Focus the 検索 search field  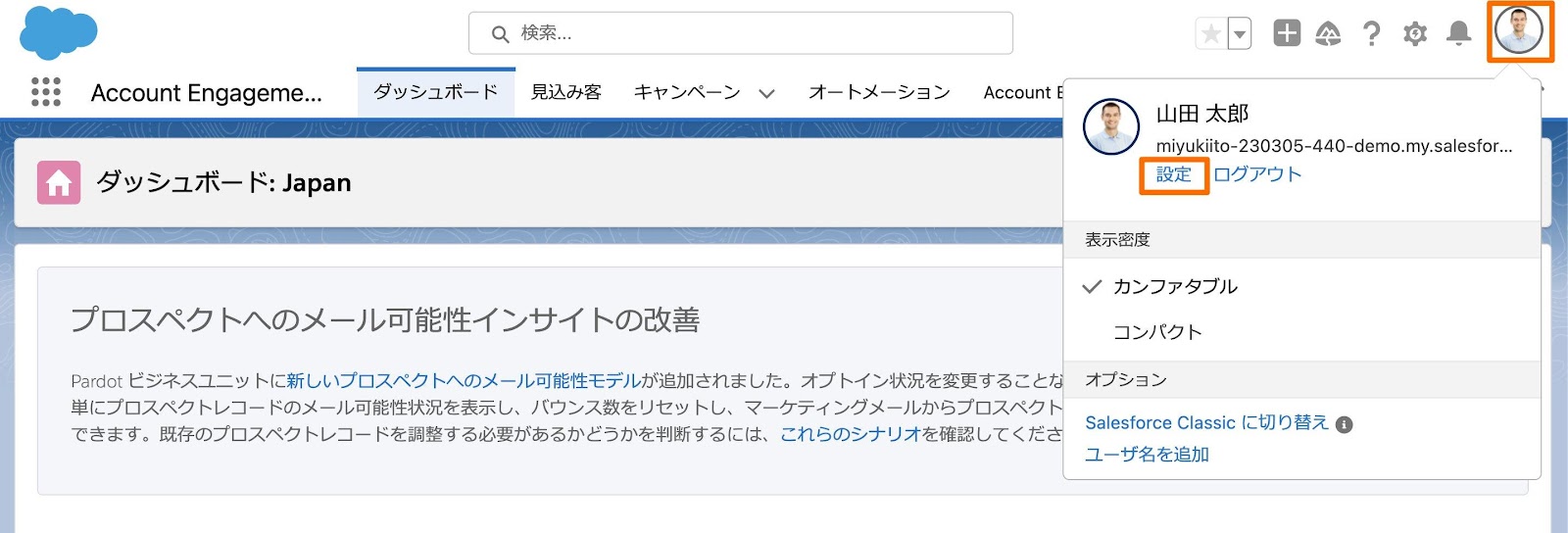tap(741, 33)
